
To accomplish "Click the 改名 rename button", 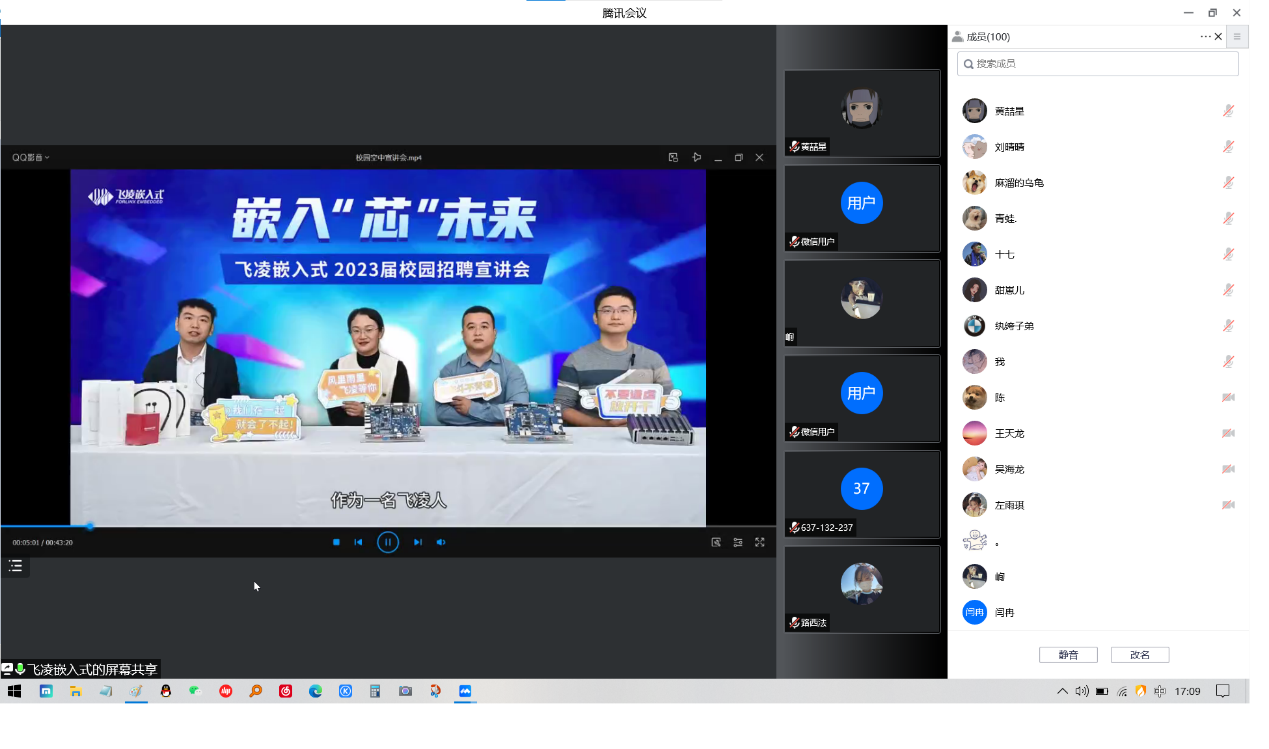I will click(x=1140, y=655).
